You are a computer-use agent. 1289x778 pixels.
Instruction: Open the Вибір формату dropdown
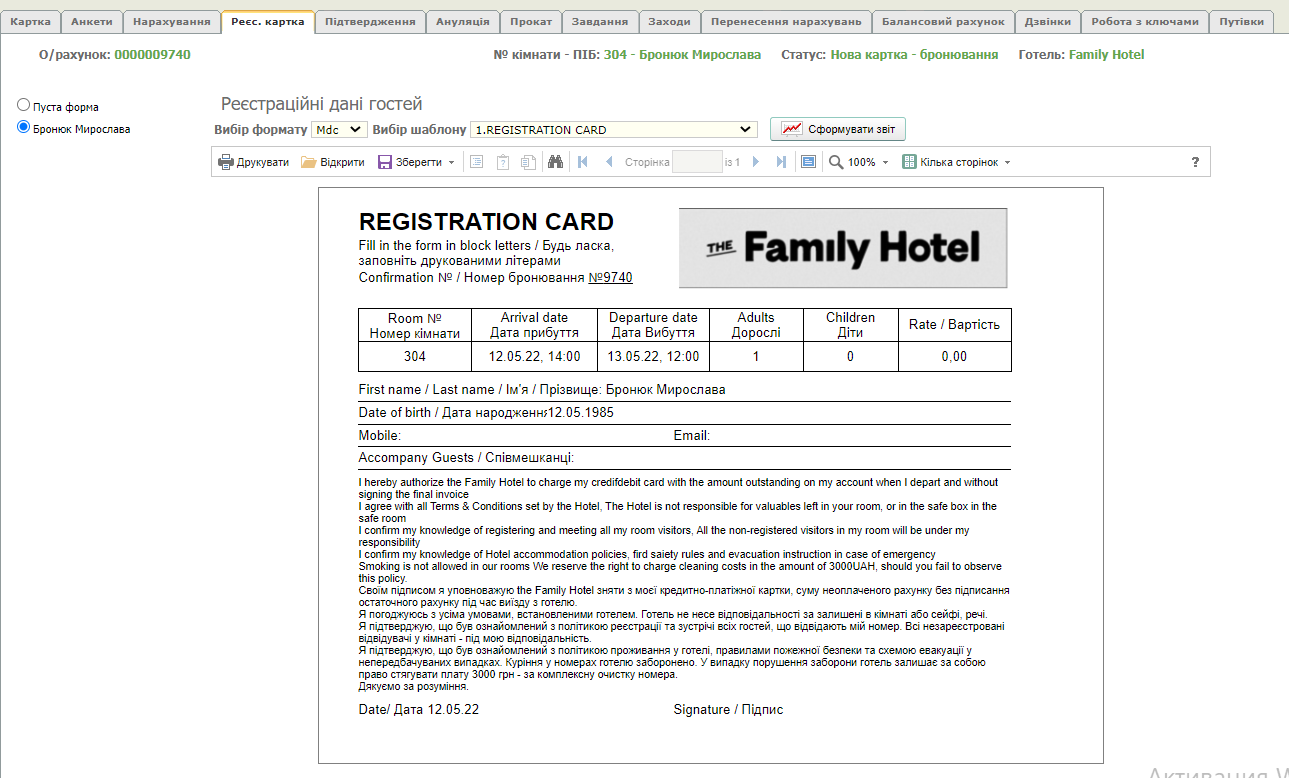click(x=339, y=130)
